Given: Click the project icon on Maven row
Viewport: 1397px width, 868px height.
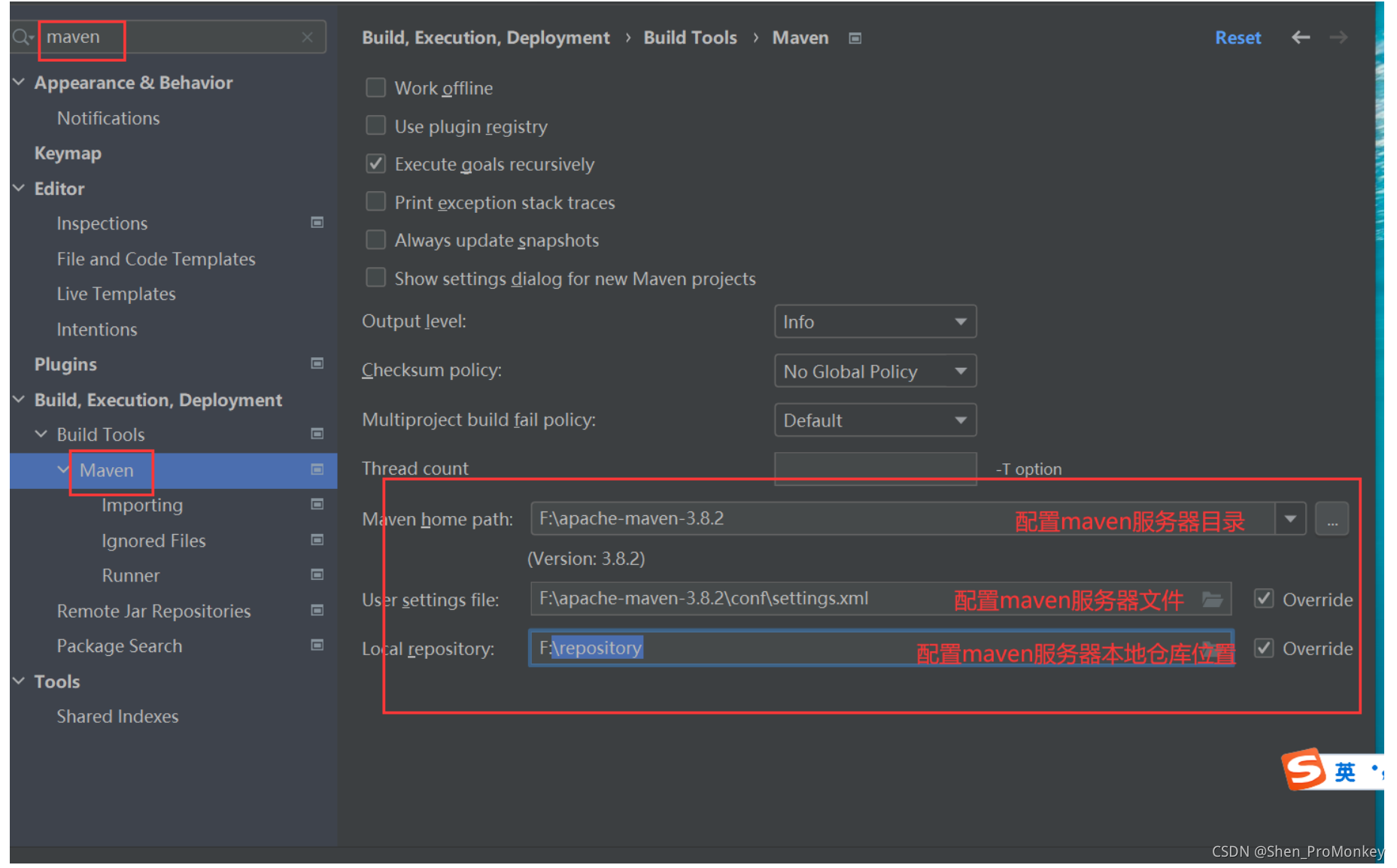Looking at the screenshot, I should (317, 469).
